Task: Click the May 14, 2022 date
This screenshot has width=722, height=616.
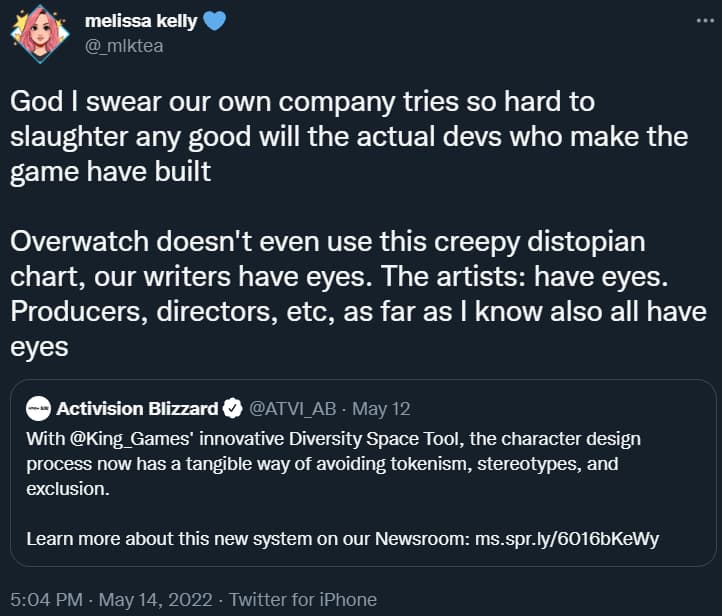Action: click(156, 600)
